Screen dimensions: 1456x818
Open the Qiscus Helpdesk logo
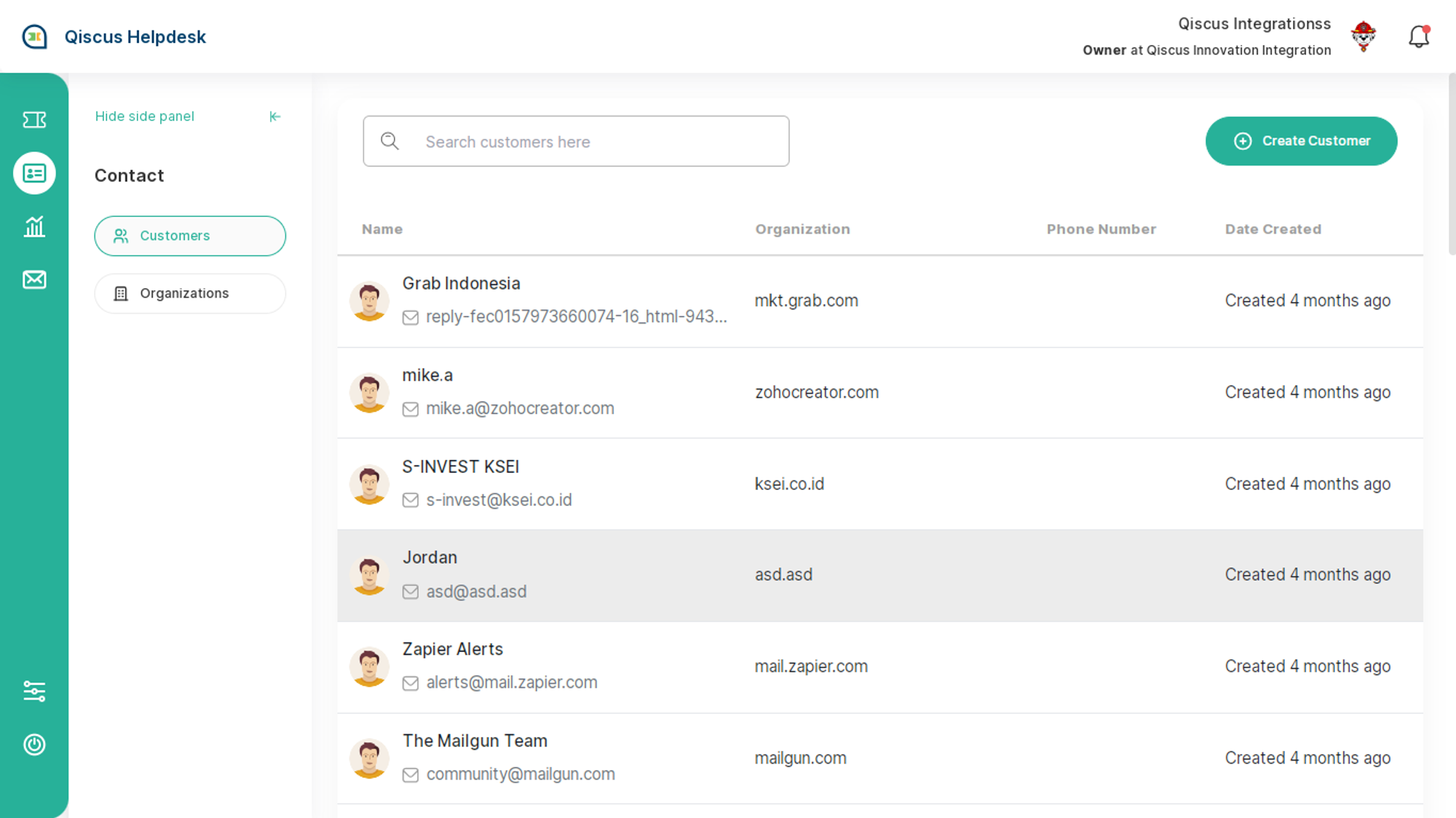click(34, 36)
